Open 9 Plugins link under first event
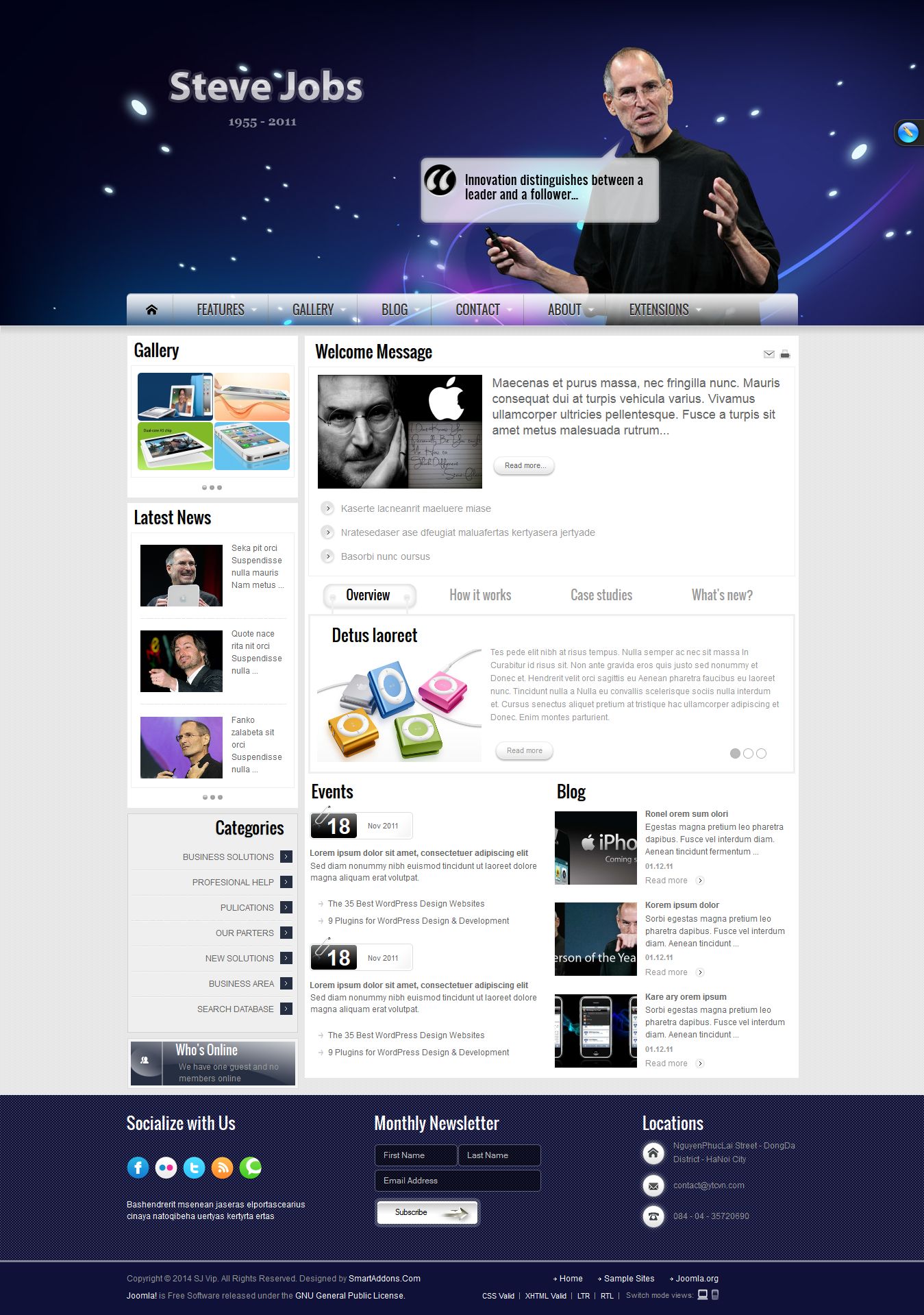Viewport: 924px width, 1315px height. (419, 920)
